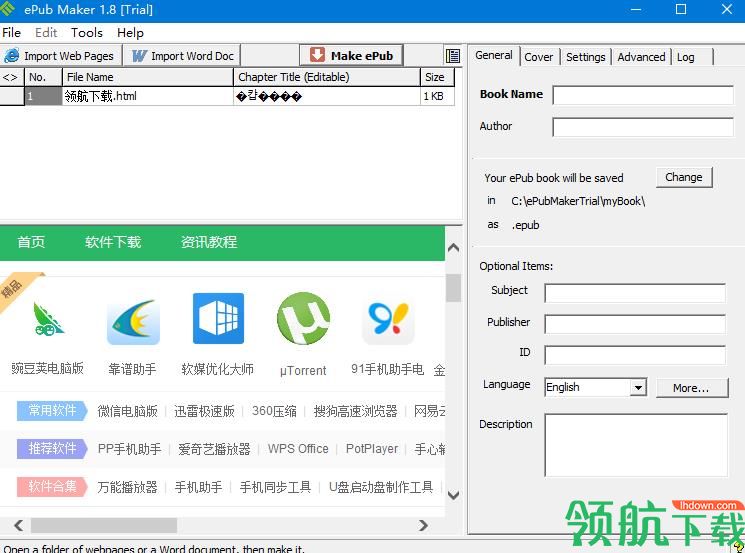Click the 万能播放器 link
This screenshot has width=745, height=553.
(x=127, y=487)
